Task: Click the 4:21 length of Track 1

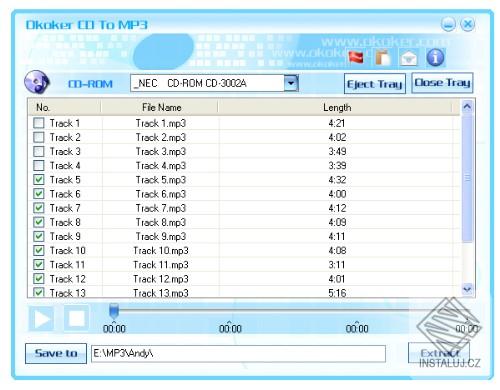Action: coord(337,123)
